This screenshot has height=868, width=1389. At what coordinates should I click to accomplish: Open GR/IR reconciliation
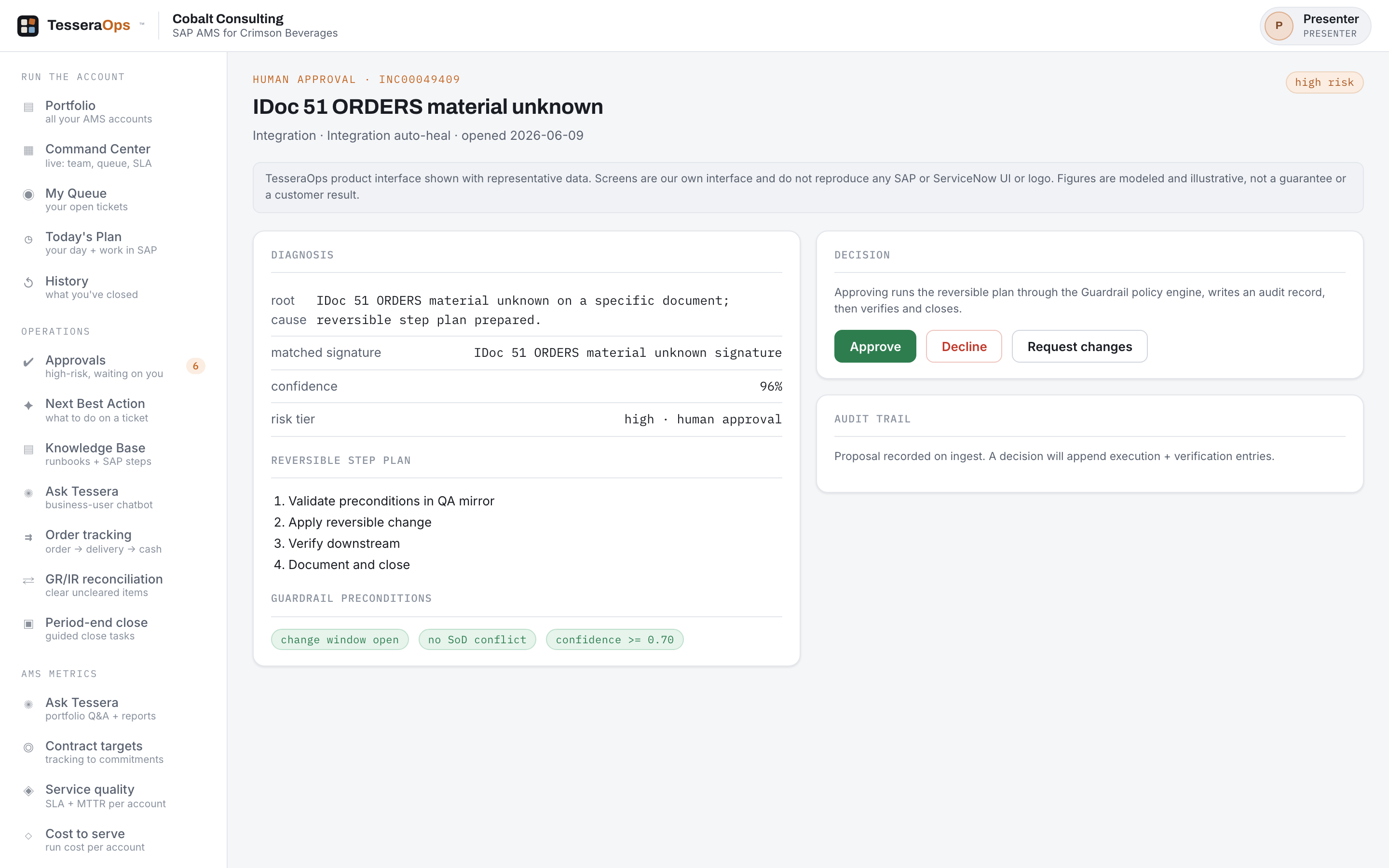(113, 585)
